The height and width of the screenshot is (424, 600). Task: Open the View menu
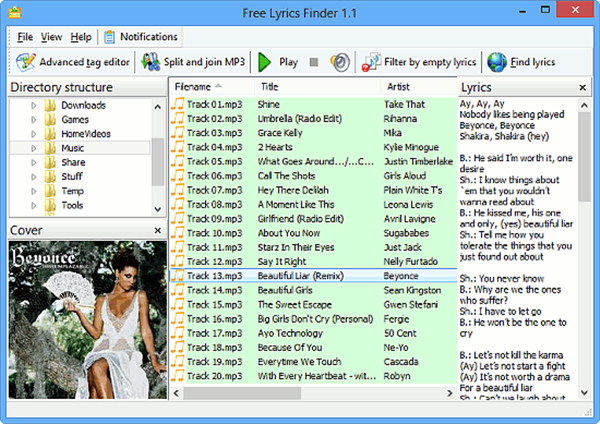click(x=52, y=37)
